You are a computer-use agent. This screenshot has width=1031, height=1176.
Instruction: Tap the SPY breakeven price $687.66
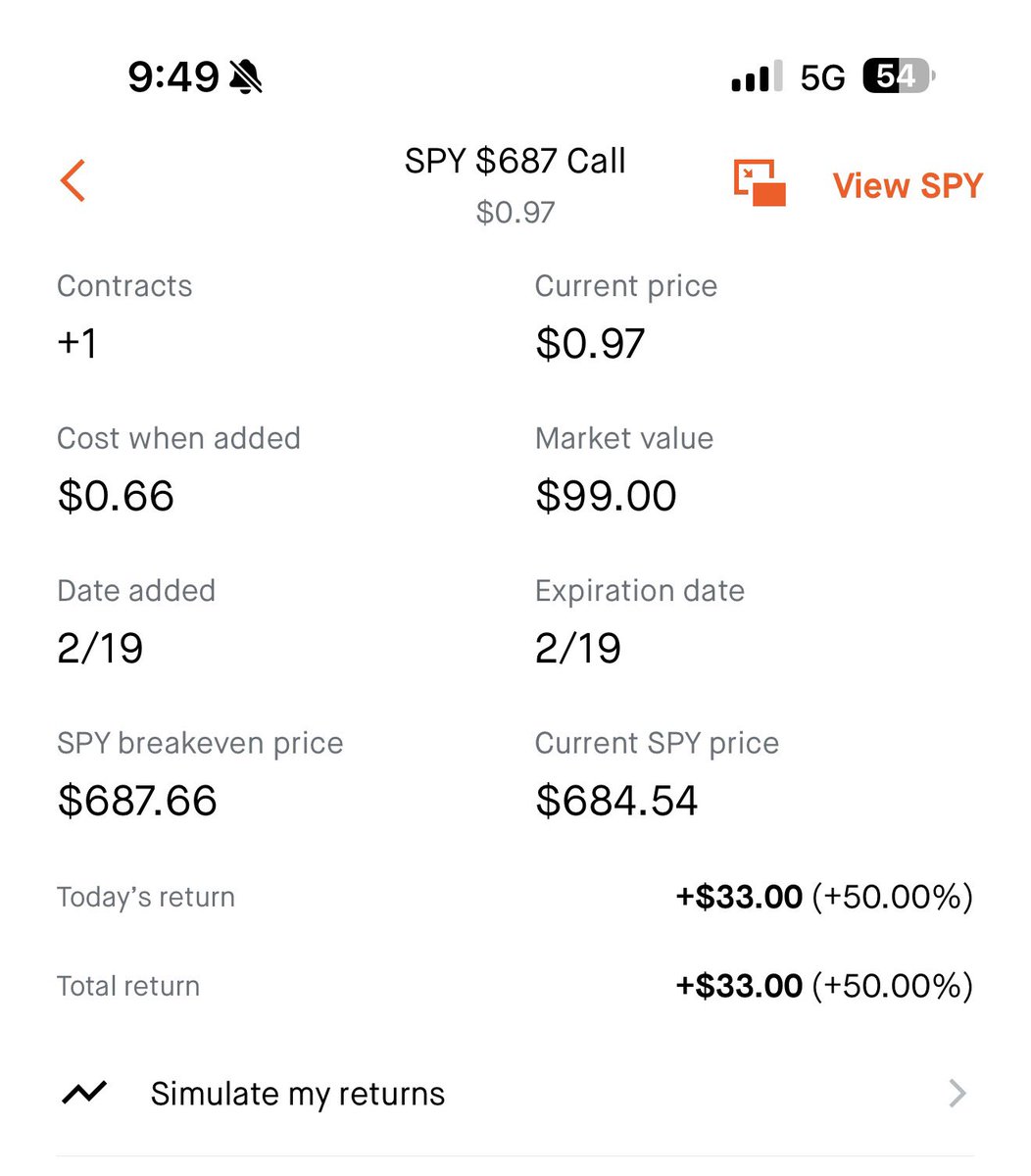click(137, 801)
